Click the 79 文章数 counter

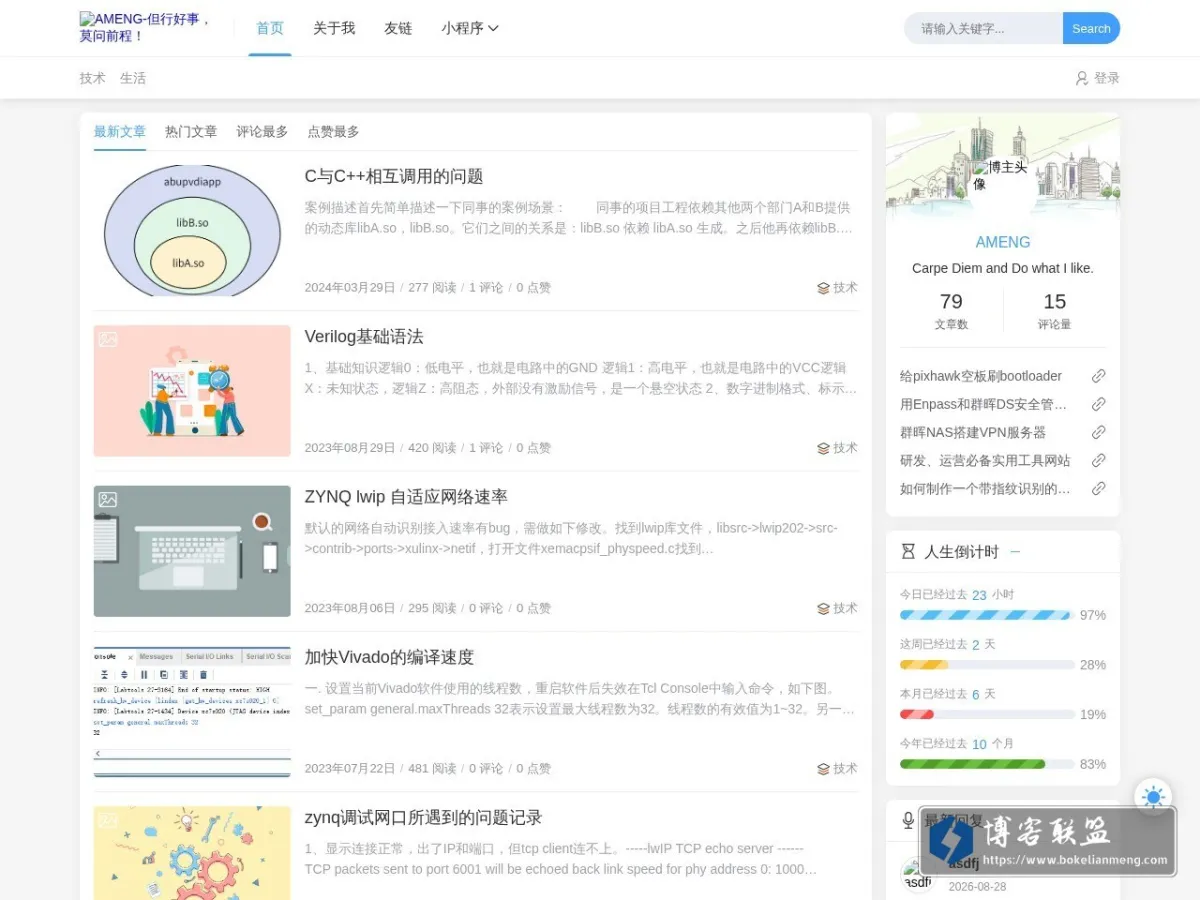point(951,310)
